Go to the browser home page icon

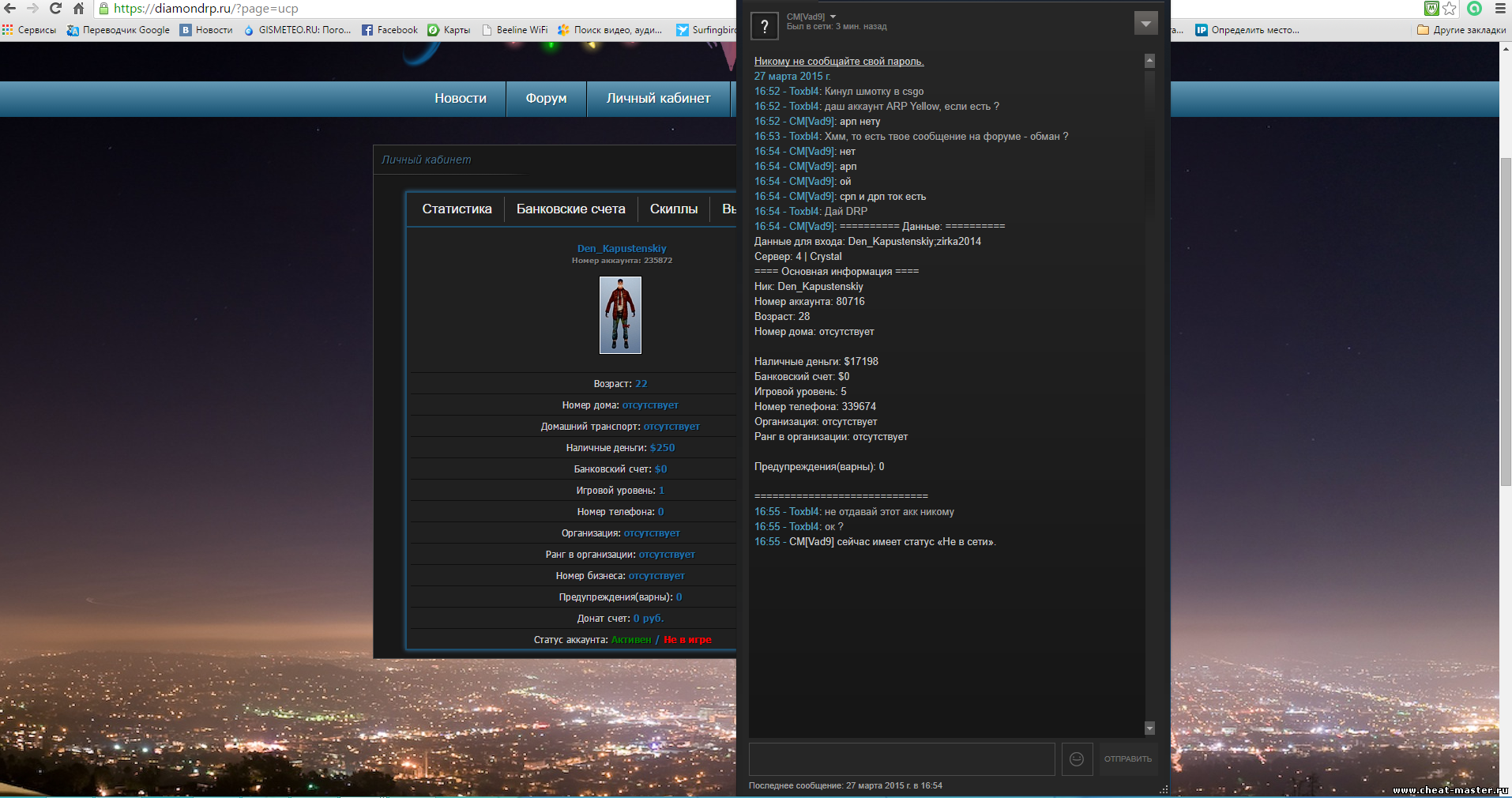pos(78,9)
